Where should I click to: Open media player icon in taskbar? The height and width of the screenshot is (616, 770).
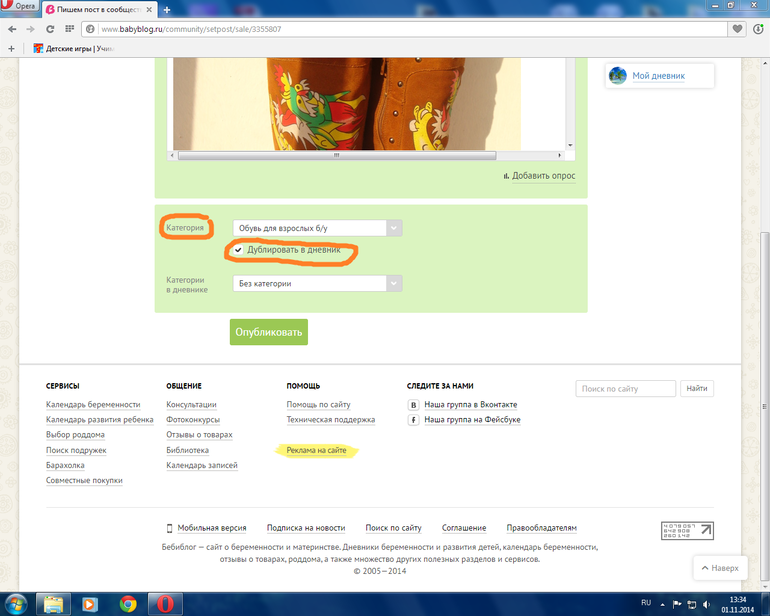tap(90, 604)
